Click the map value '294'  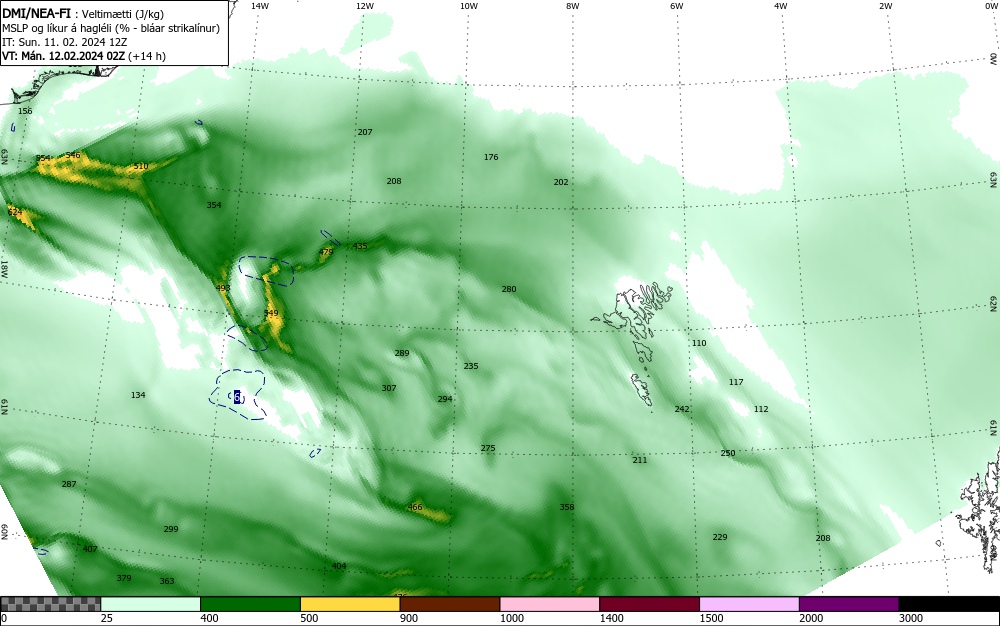coord(445,398)
